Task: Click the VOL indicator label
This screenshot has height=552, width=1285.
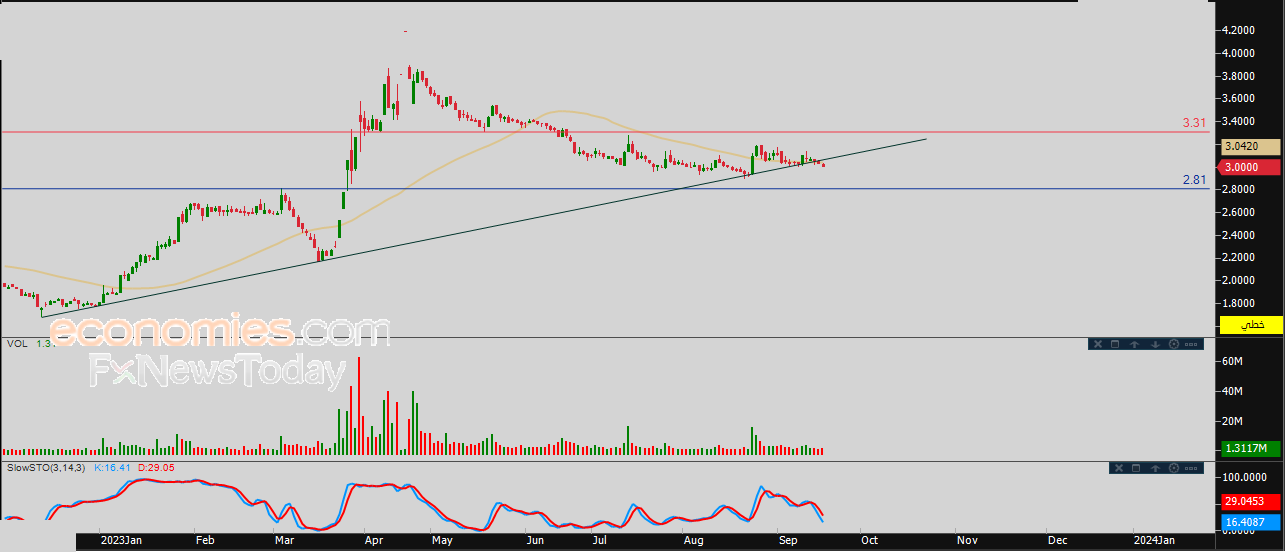Action: pyautogui.click(x=17, y=343)
